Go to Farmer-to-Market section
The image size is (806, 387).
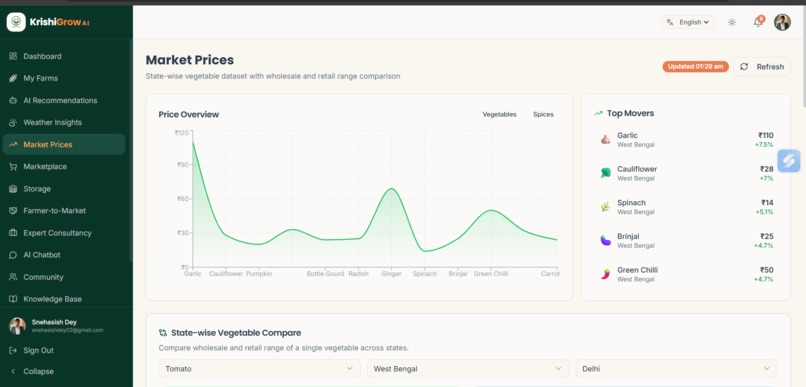[64, 211]
